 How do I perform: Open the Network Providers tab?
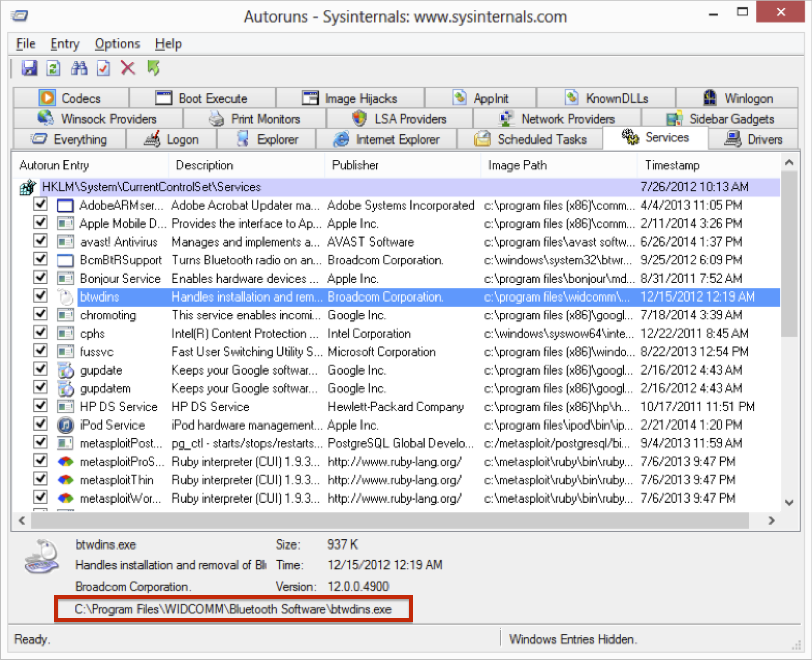coord(557,119)
